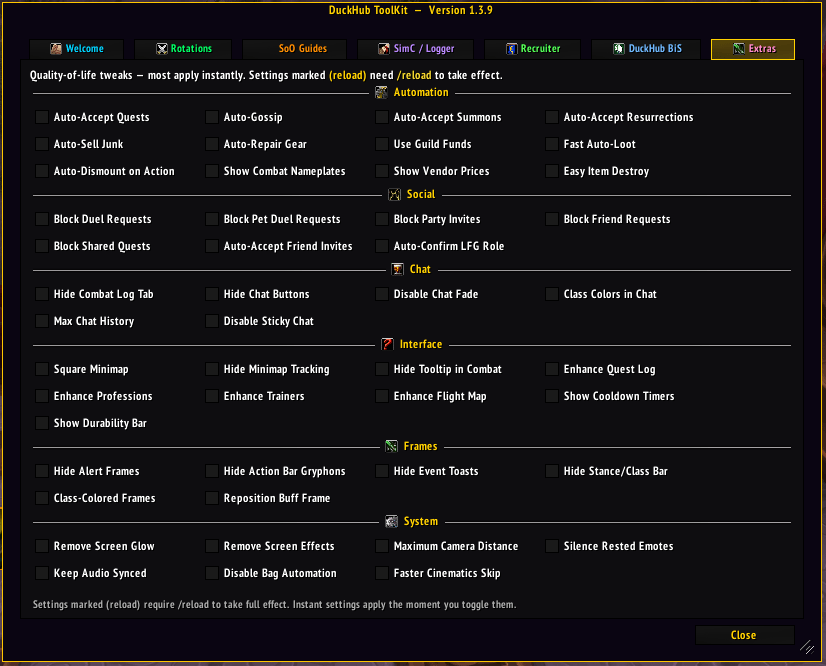Check Max Chat History

coord(42,321)
